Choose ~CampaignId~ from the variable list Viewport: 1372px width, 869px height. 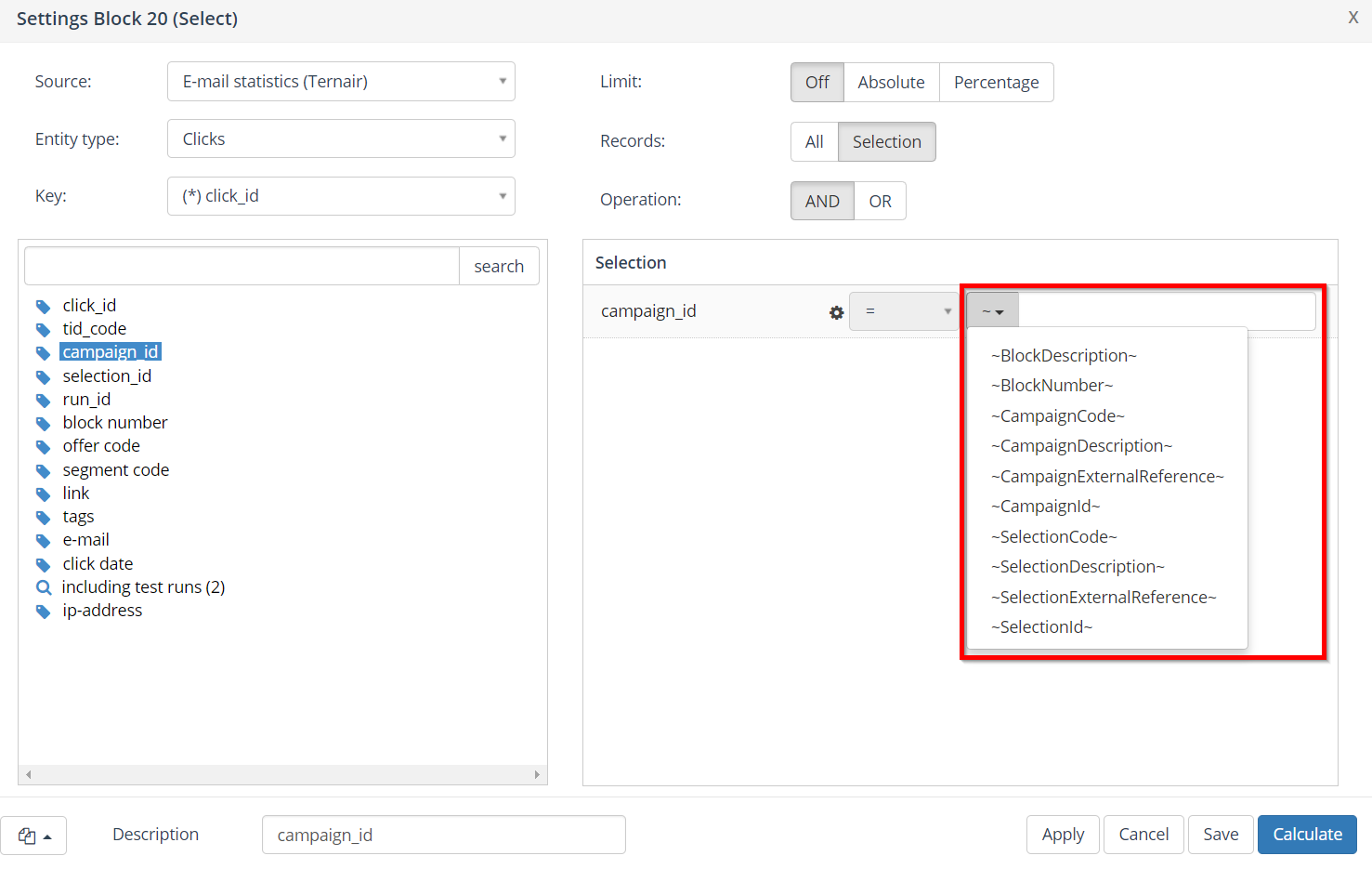pyautogui.click(x=1045, y=507)
